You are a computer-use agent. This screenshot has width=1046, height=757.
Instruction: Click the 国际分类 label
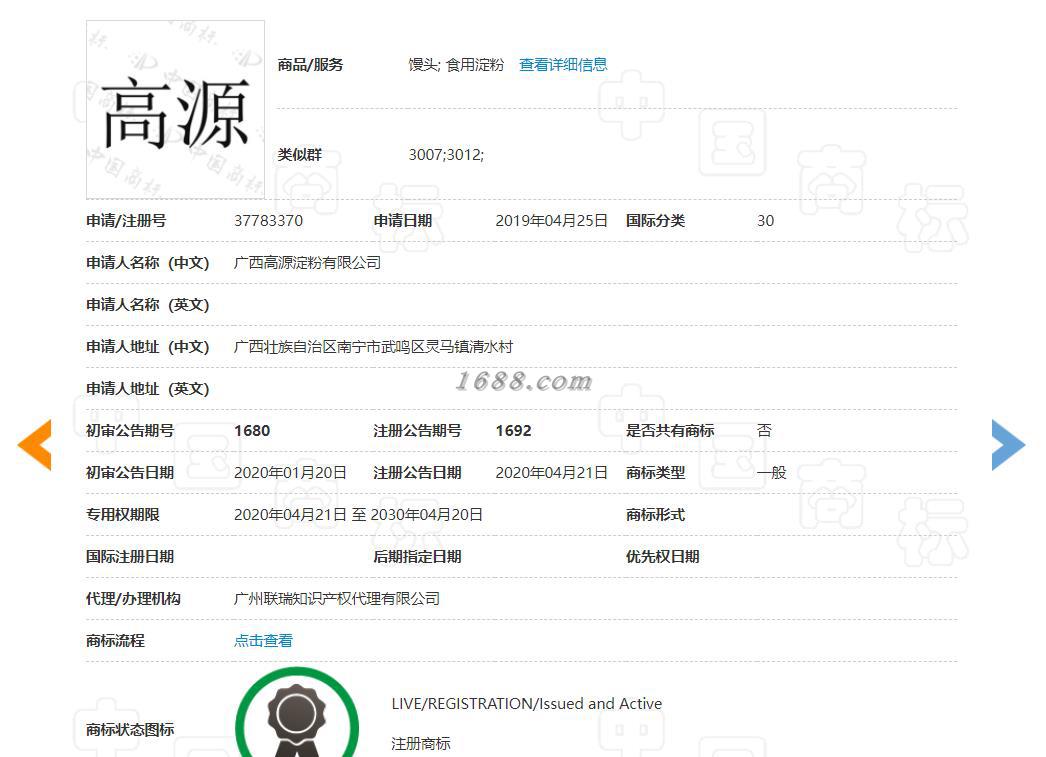click(x=655, y=221)
